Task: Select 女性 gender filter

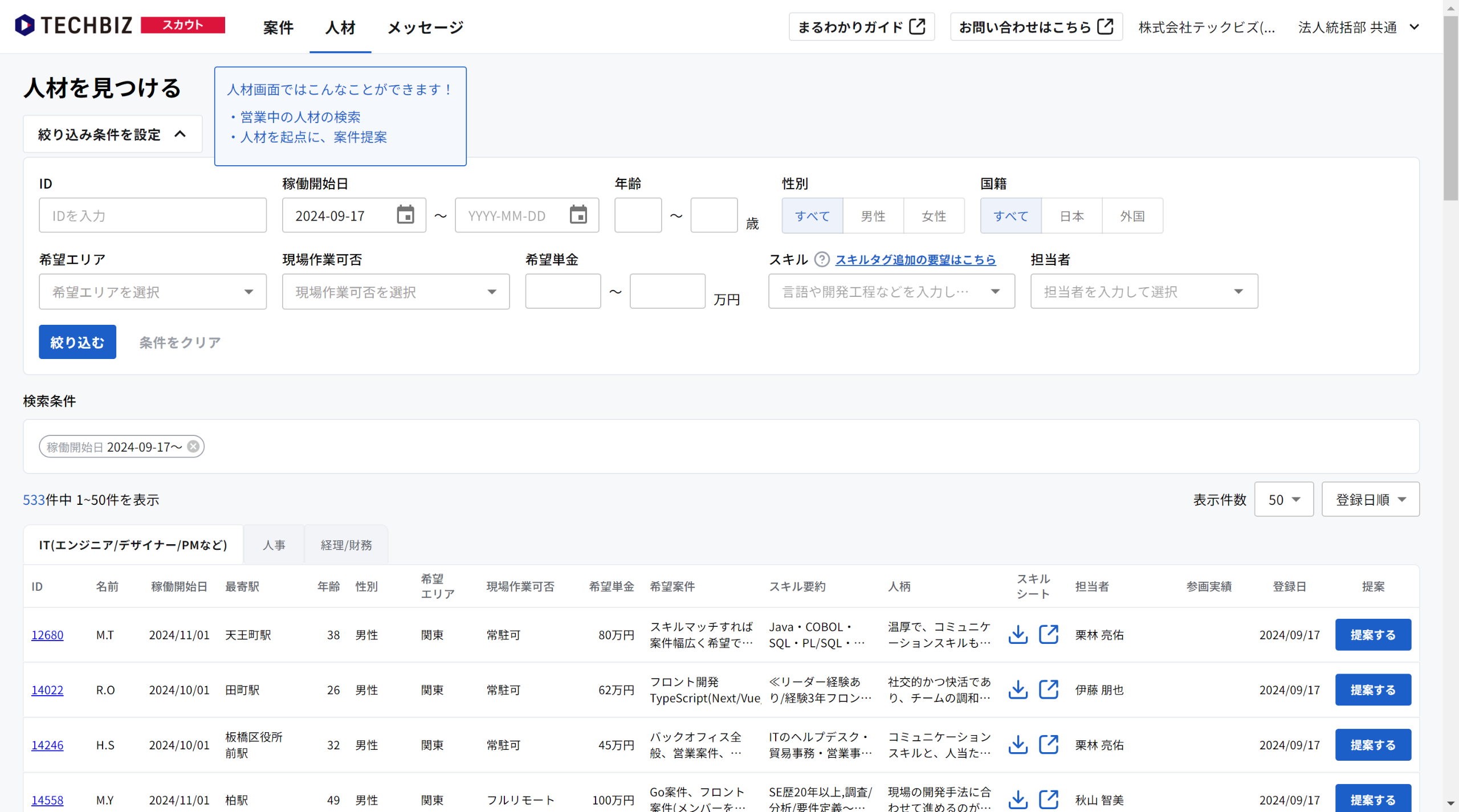Action: [934, 216]
